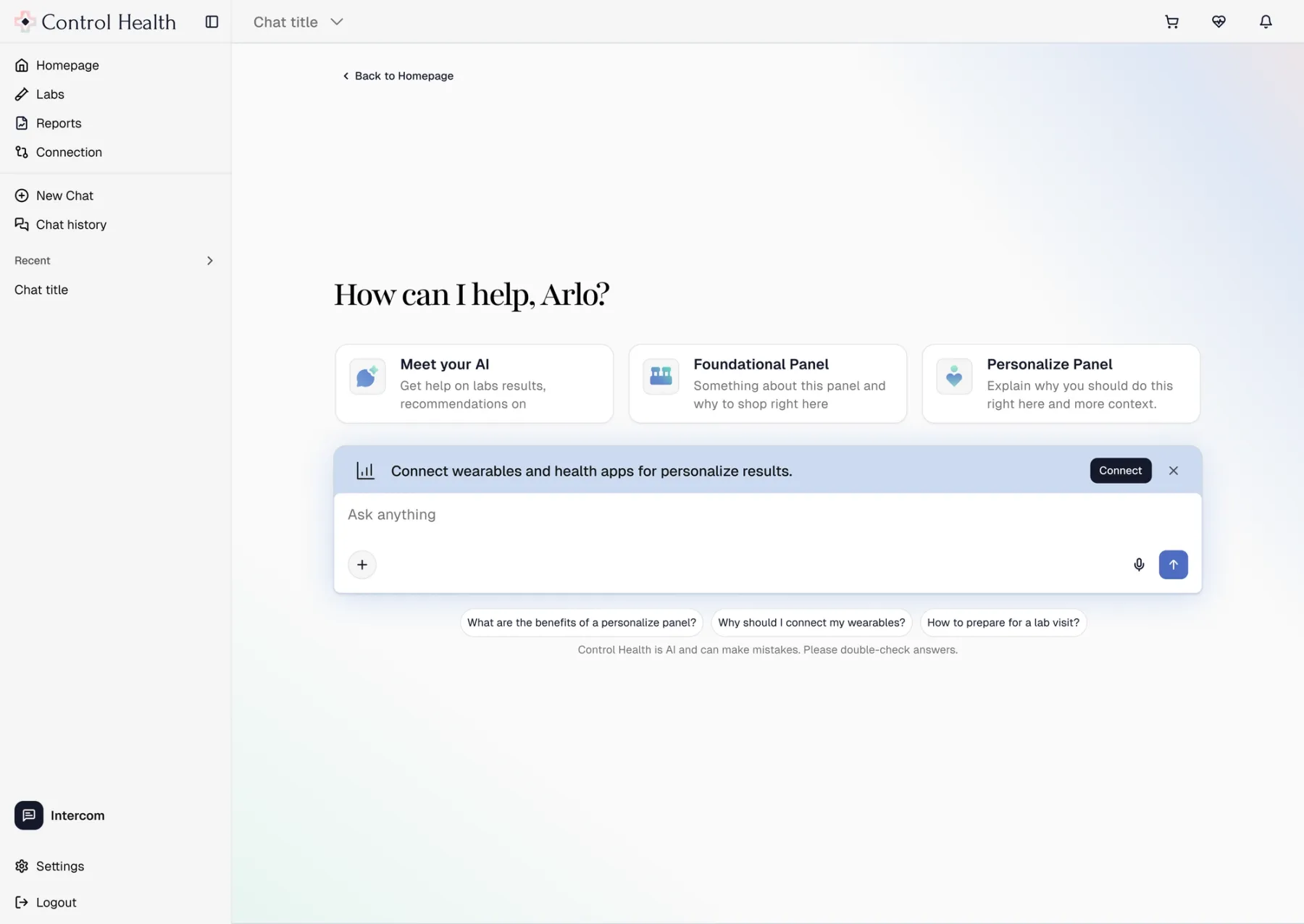This screenshot has height=924, width=1304.
Task: Open notifications bell icon
Action: [1266, 22]
